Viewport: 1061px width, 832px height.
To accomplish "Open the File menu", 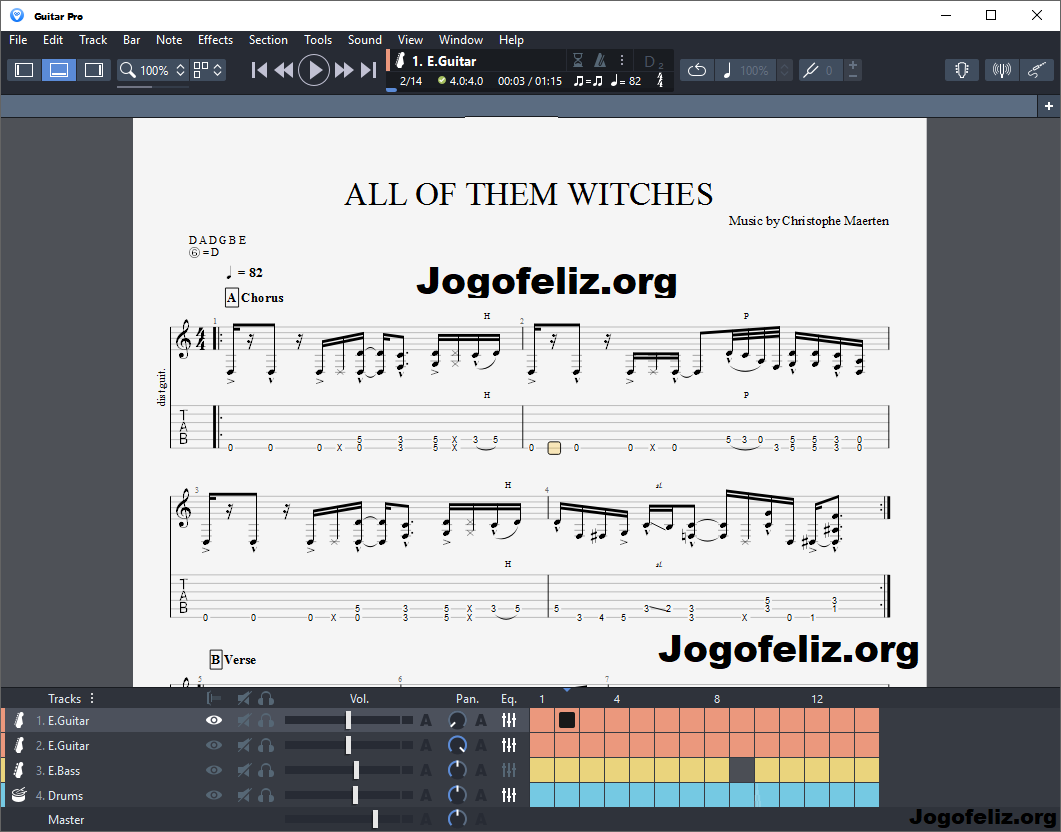I will 18,40.
